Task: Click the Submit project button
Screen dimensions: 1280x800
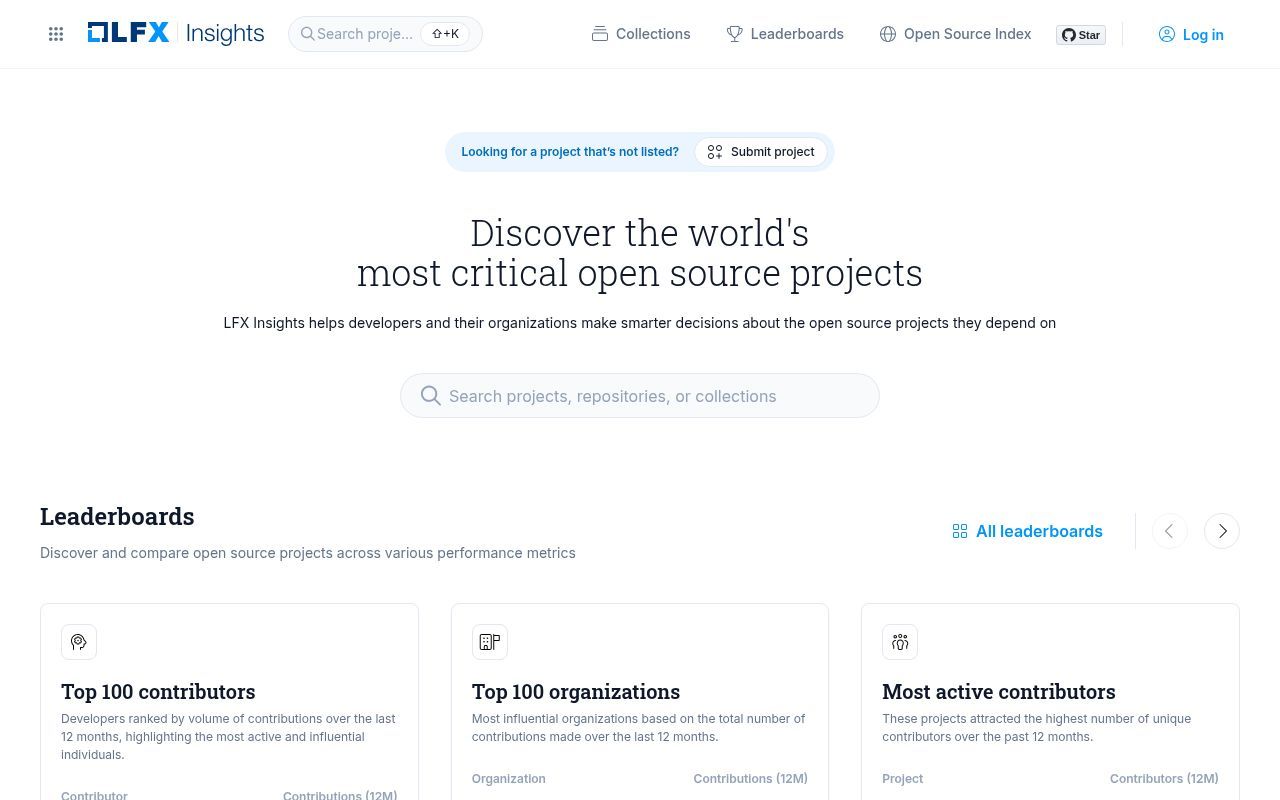Action: pos(761,152)
